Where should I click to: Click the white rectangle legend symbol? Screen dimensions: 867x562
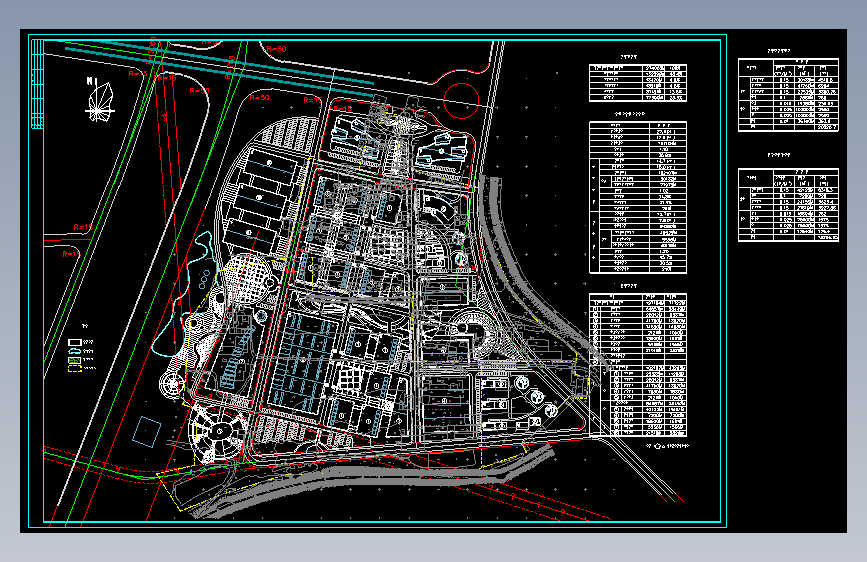[75, 342]
